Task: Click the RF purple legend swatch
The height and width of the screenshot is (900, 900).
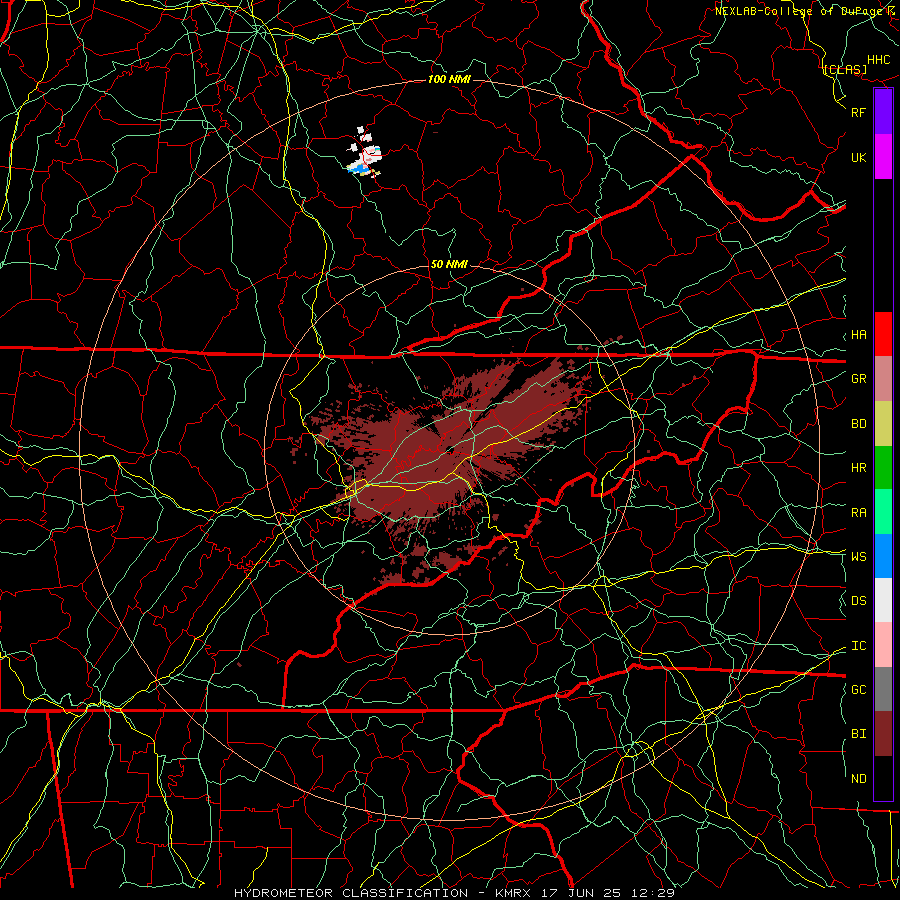Action: pos(883,112)
